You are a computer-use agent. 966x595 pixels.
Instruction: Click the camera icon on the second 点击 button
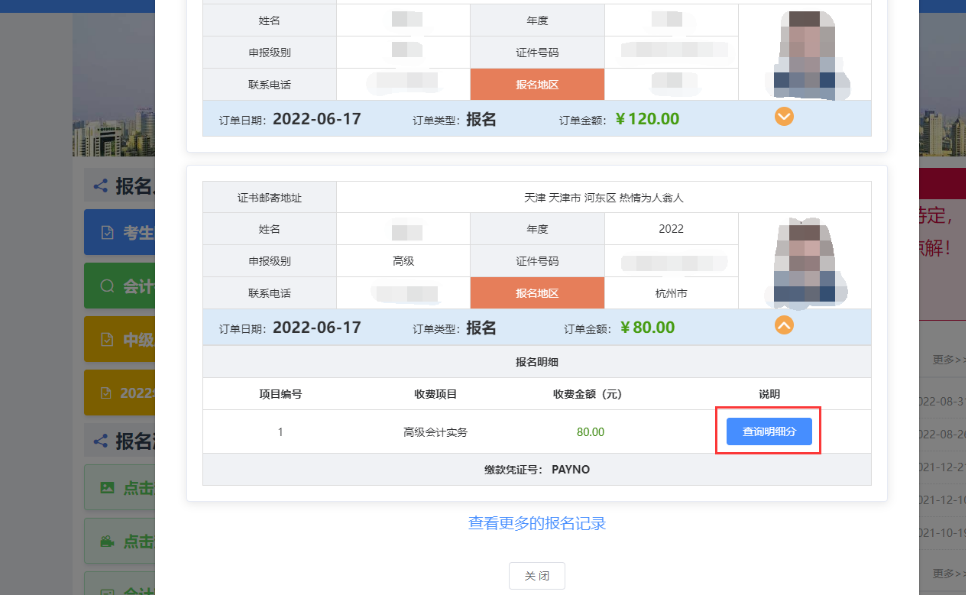coord(108,542)
